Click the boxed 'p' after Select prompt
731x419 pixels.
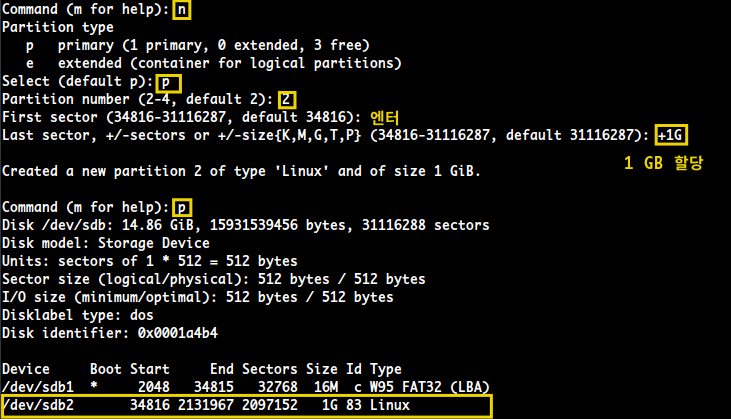click(168, 83)
